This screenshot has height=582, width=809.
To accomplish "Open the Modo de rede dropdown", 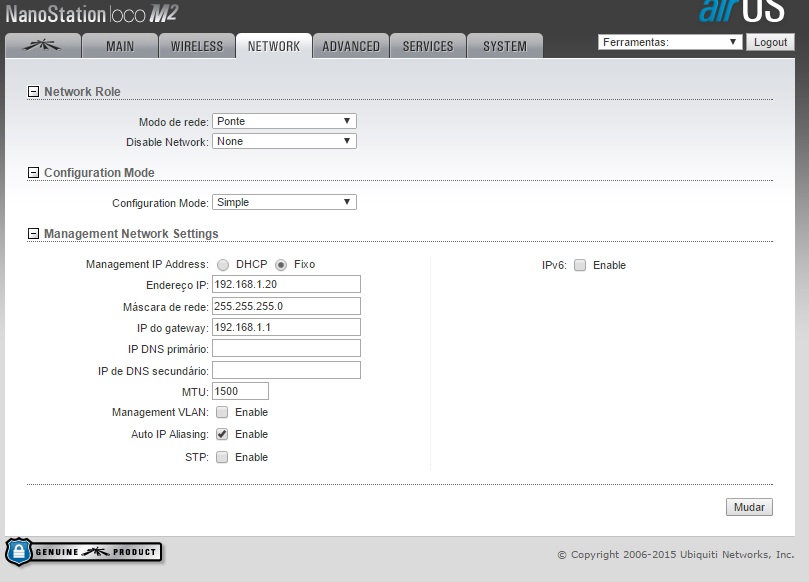I will (284, 121).
